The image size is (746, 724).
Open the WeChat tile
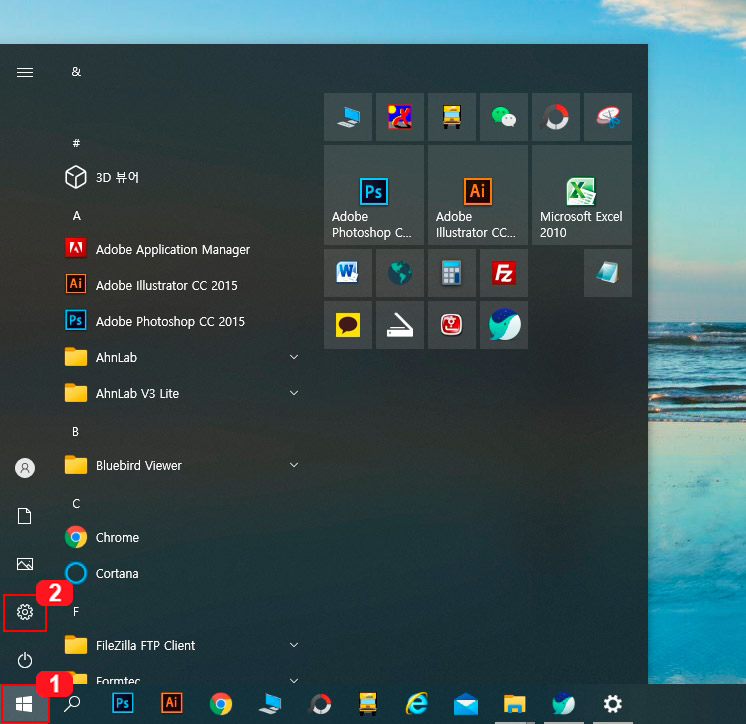(x=503, y=117)
